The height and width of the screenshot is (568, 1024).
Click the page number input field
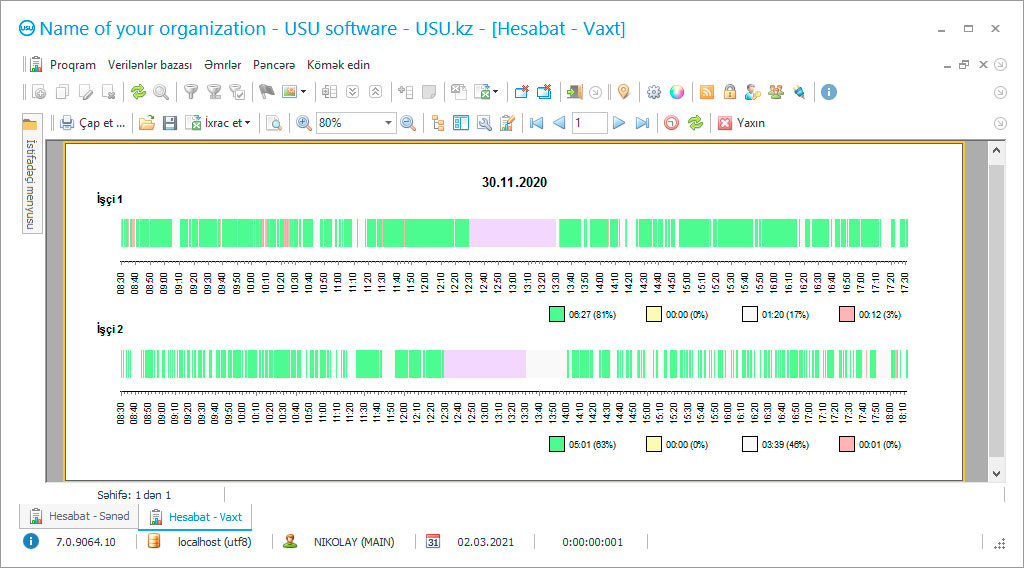[589, 123]
